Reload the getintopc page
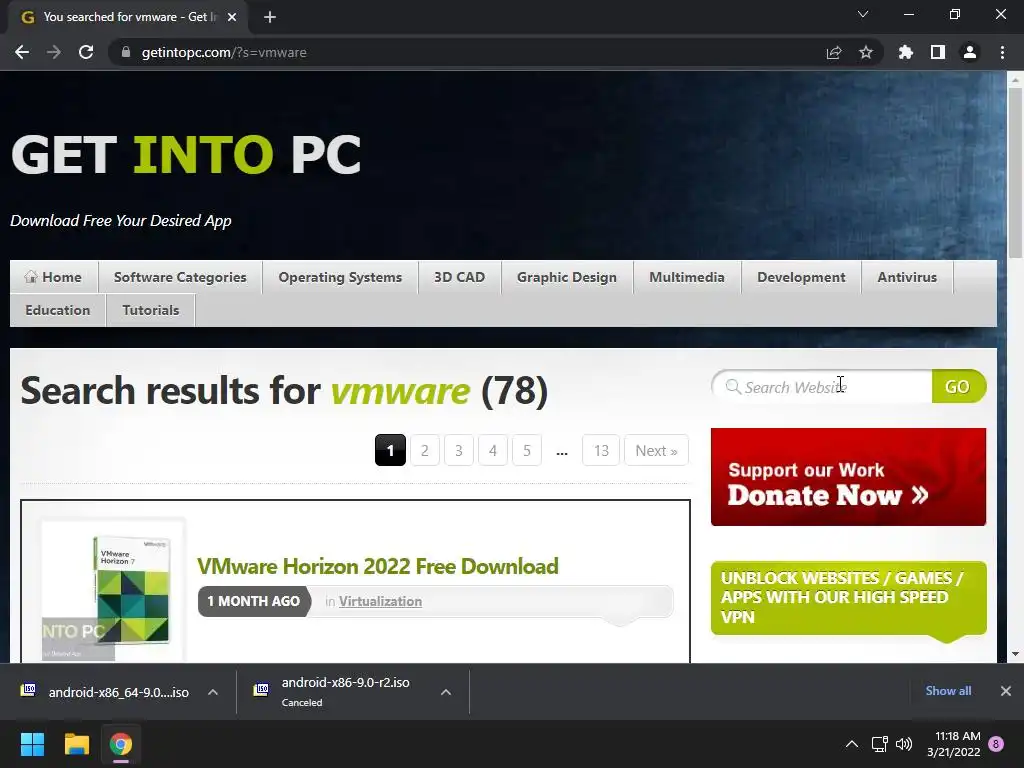The height and width of the screenshot is (768, 1024). coord(86,52)
